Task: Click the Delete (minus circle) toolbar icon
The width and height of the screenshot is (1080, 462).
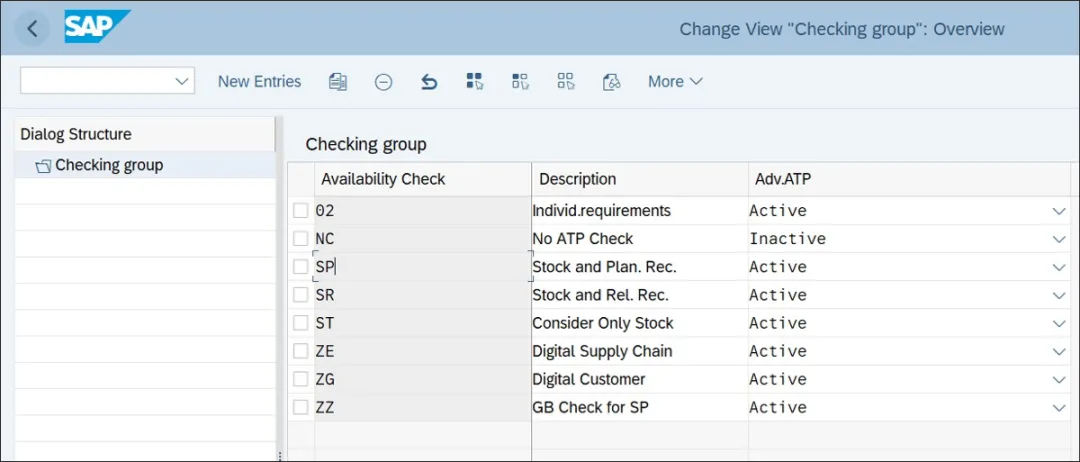Action: click(383, 82)
